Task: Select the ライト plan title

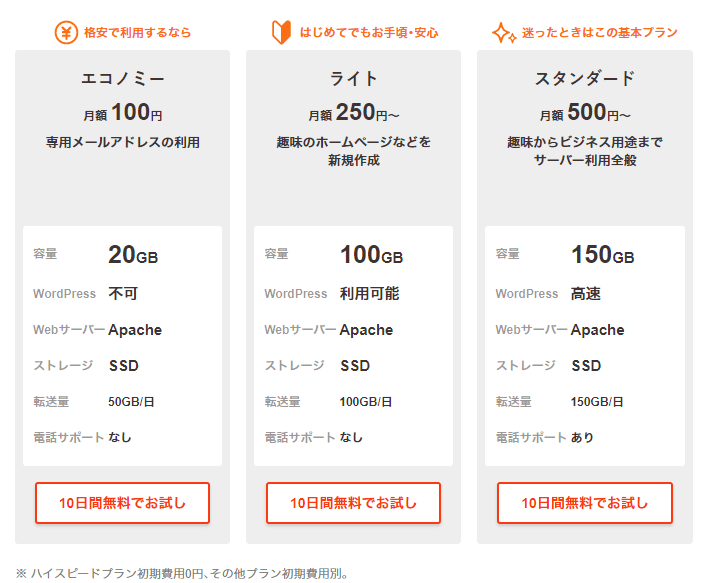Action: pos(354,79)
